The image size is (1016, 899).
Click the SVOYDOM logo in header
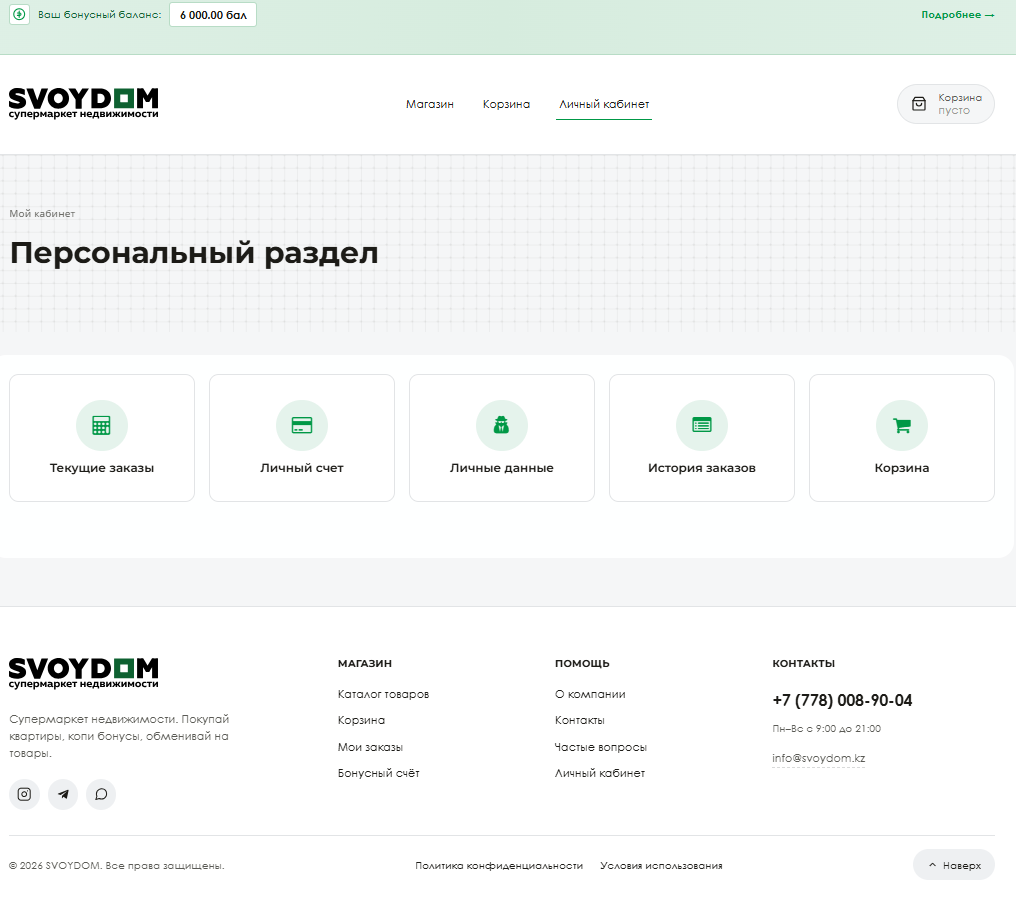point(84,103)
